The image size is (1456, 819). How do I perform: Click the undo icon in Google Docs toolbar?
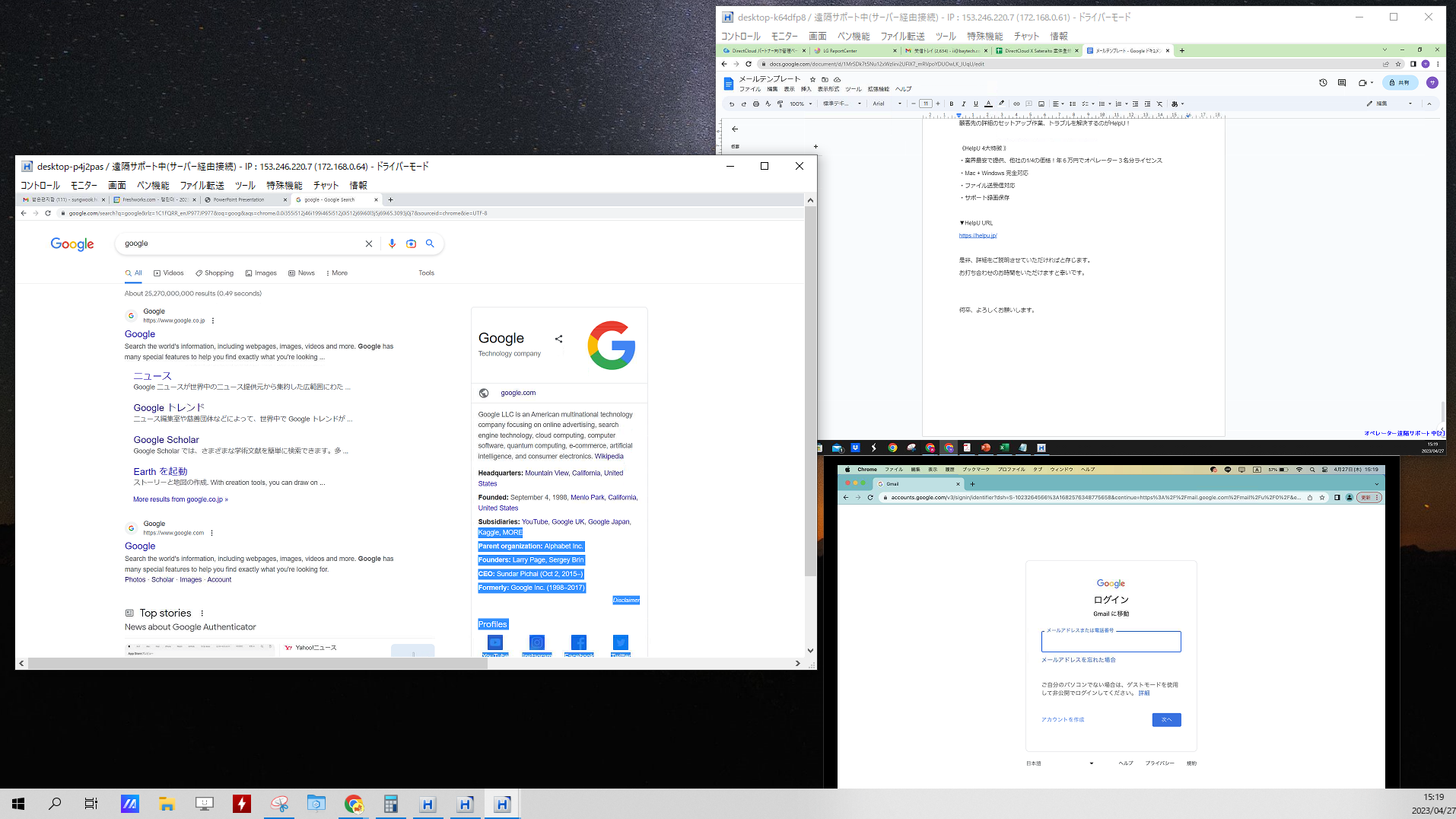coord(731,104)
